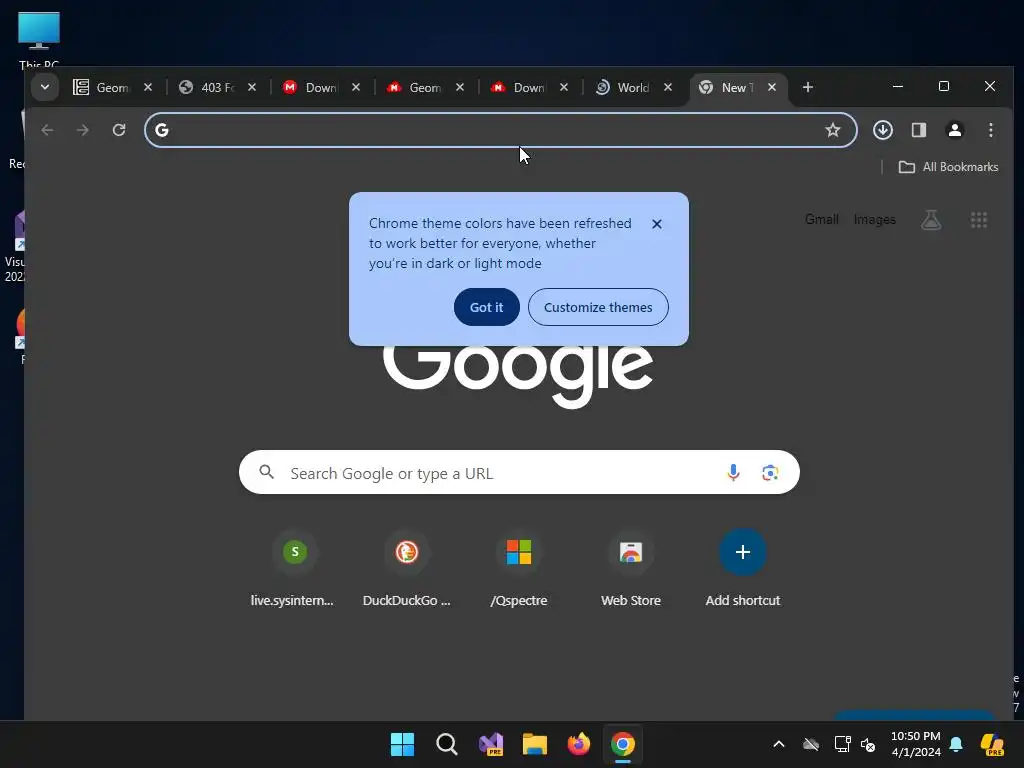Bookmark this tab with the star icon

point(833,130)
